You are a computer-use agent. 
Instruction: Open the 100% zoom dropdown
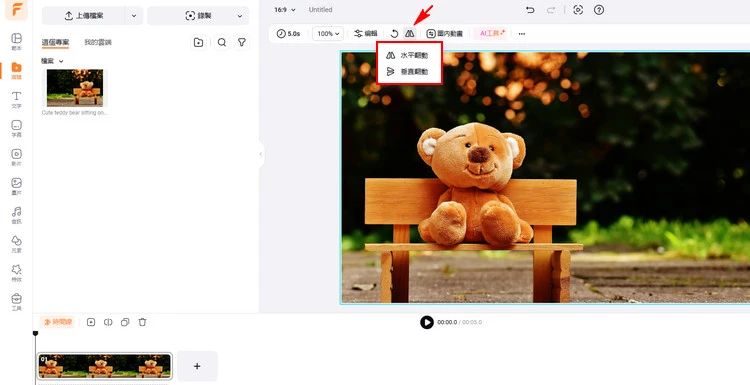[328, 33]
